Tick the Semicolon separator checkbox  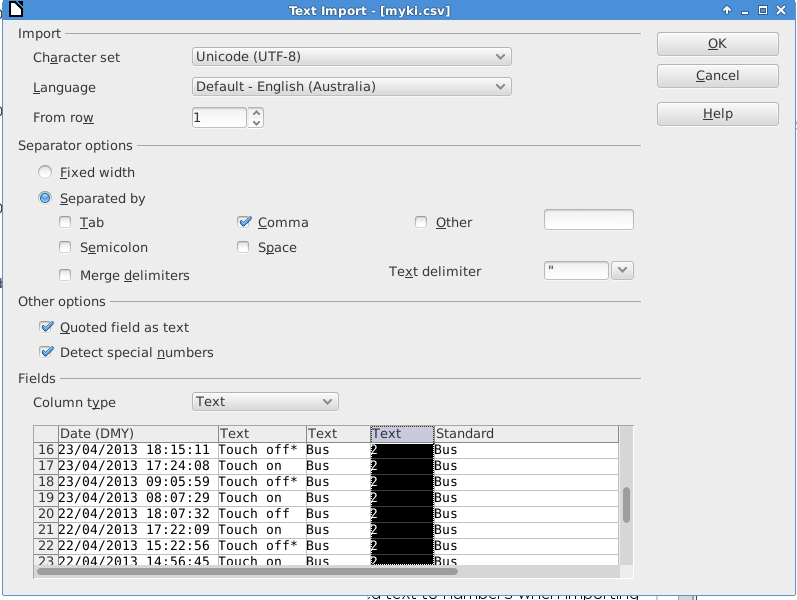click(66, 247)
